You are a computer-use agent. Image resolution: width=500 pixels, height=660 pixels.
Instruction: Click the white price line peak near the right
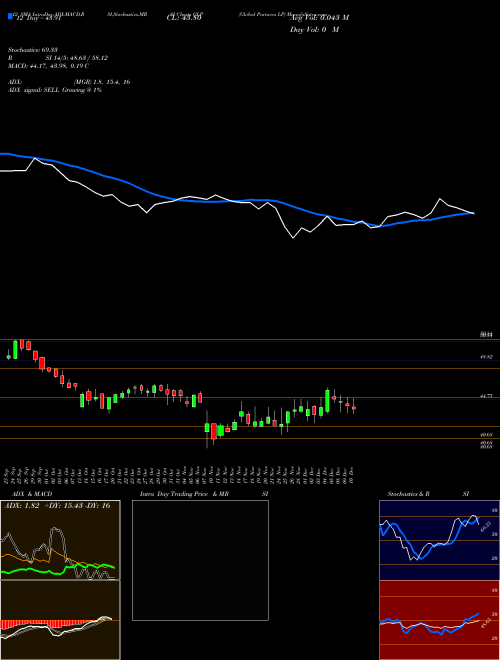pyautogui.click(x=440, y=199)
